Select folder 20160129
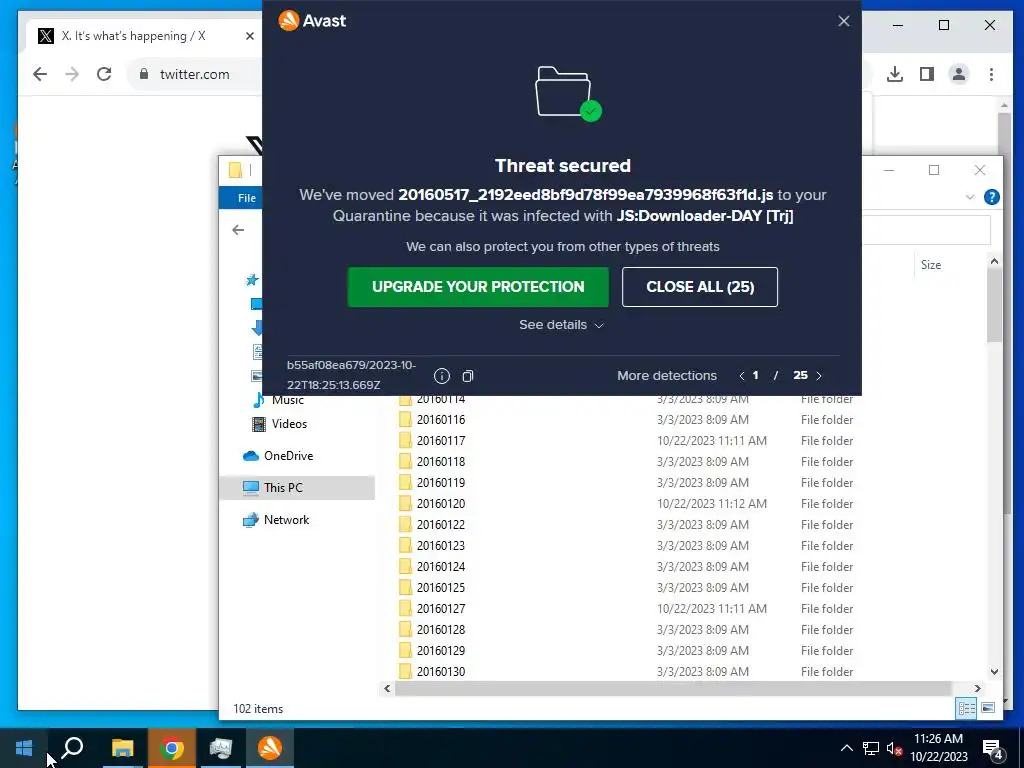Screen dimensions: 1024x768 point(627,650)
